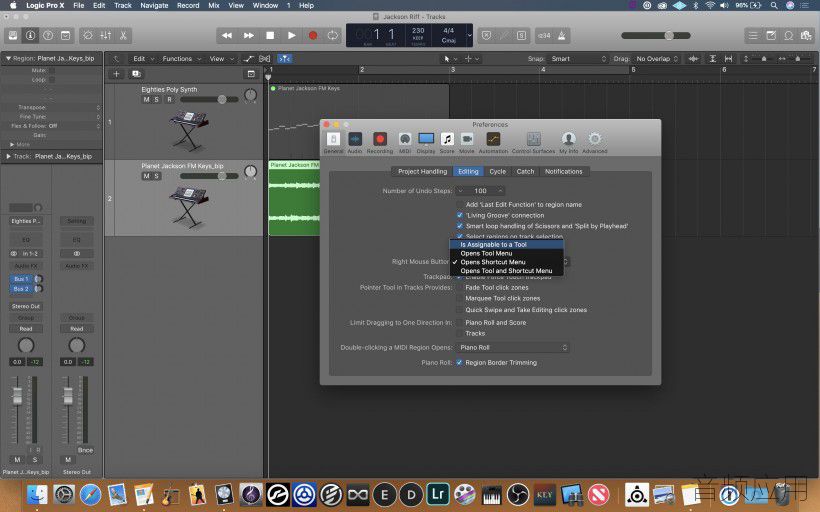Toggle the Inspector button in control bar

tap(30, 36)
